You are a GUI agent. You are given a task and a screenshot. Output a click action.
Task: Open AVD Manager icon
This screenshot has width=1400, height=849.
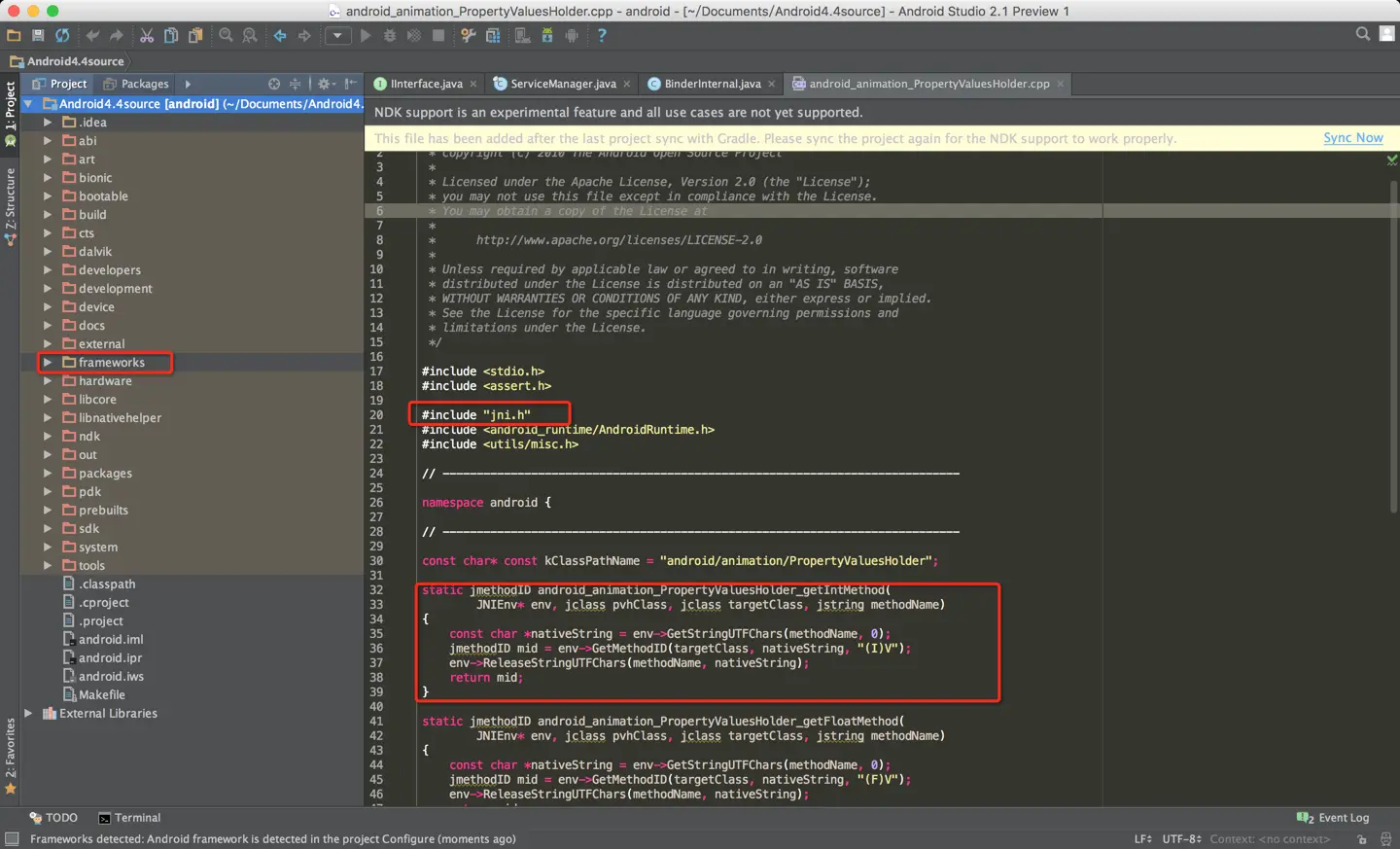point(523,35)
